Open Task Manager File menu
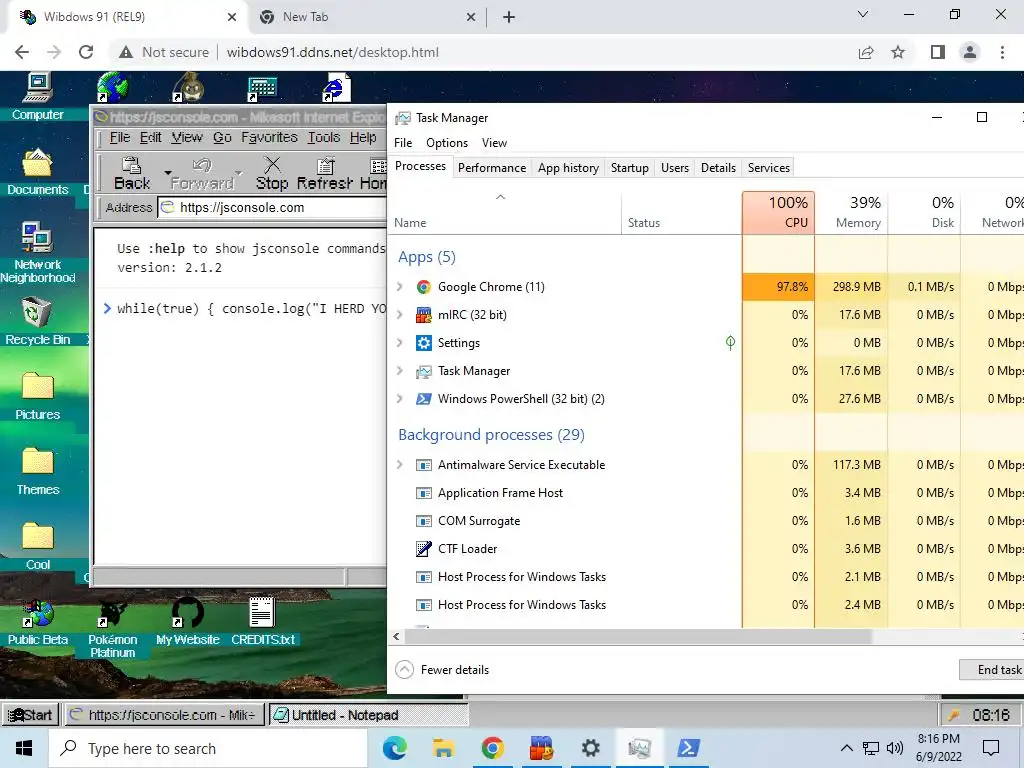 [x=403, y=143]
